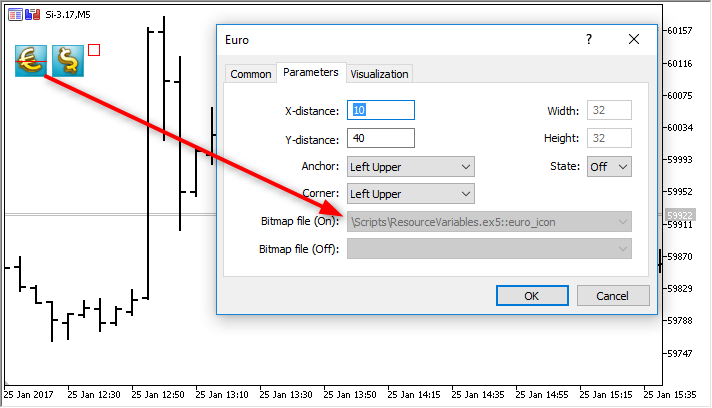Click the X-distance input field
Image resolution: width=712 pixels, height=408 pixels.
tap(380, 111)
